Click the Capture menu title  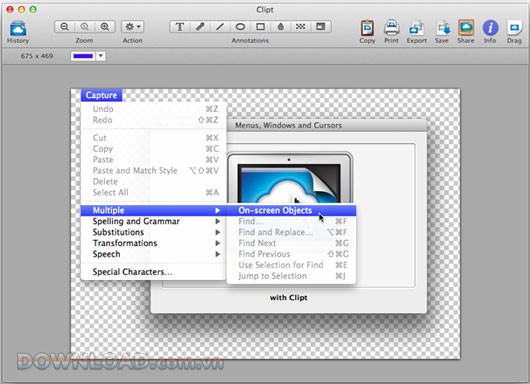click(101, 95)
